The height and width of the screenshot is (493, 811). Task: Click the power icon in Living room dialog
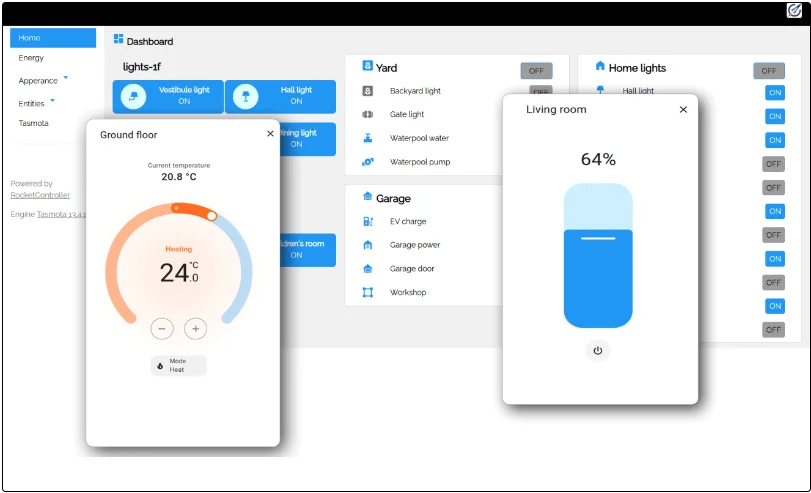click(598, 351)
